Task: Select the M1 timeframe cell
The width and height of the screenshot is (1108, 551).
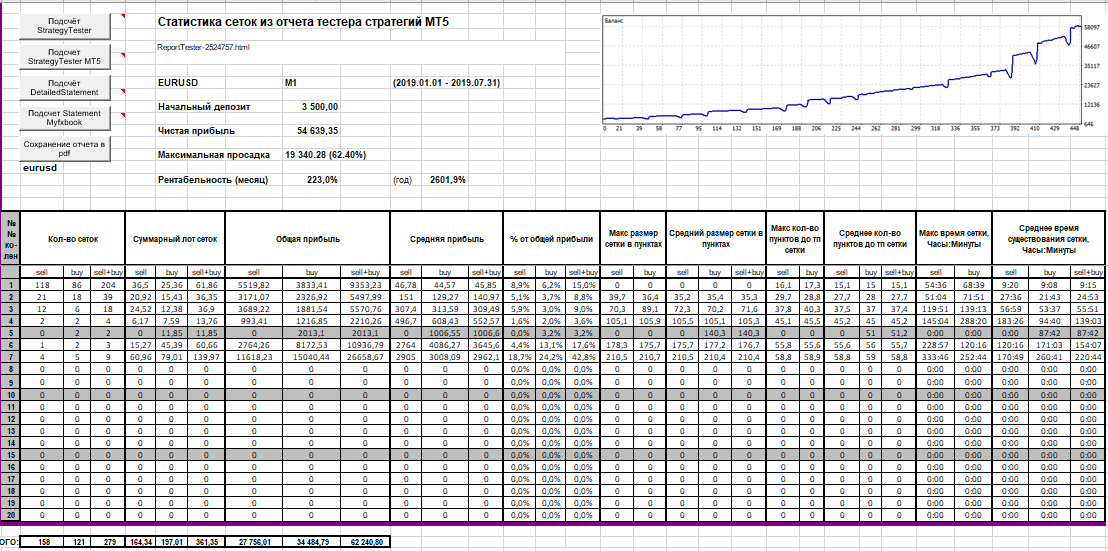Action: pyautogui.click(x=290, y=83)
